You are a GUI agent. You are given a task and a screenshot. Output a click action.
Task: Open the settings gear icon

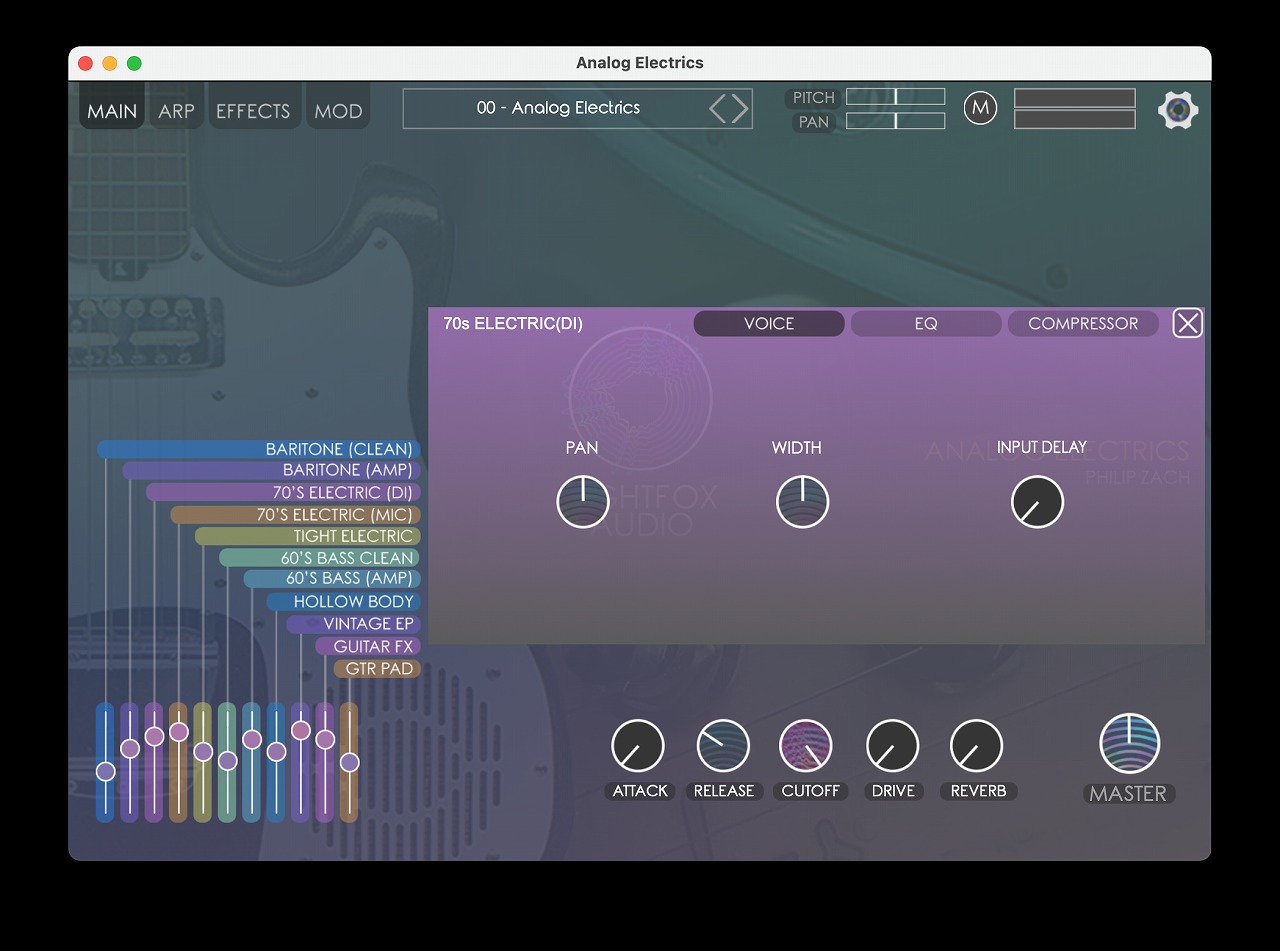pos(1178,109)
